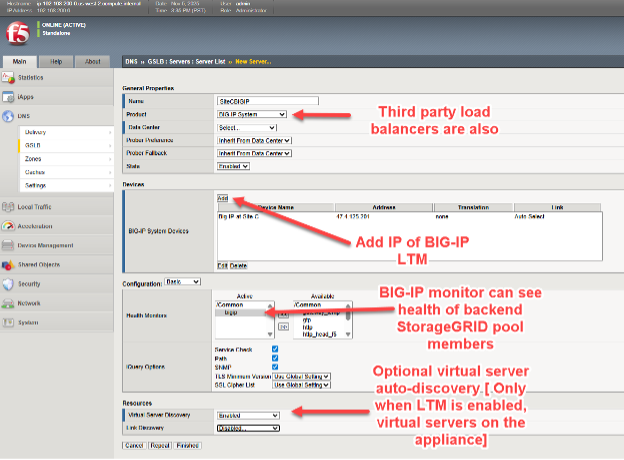Click the Local Traffic menu label
Screen dimensions: 624x460
click(x=34, y=207)
